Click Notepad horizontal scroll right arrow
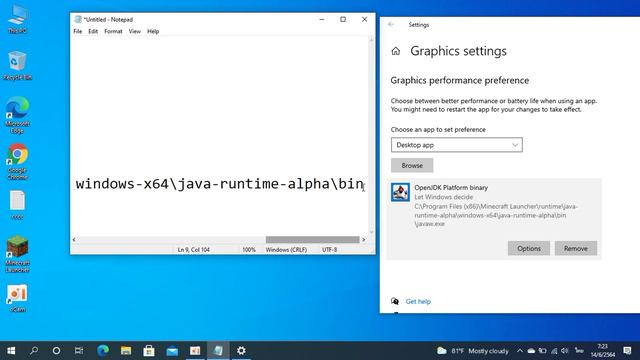Image resolution: width=640 pixels, height=360 pixels. point(364,240)
